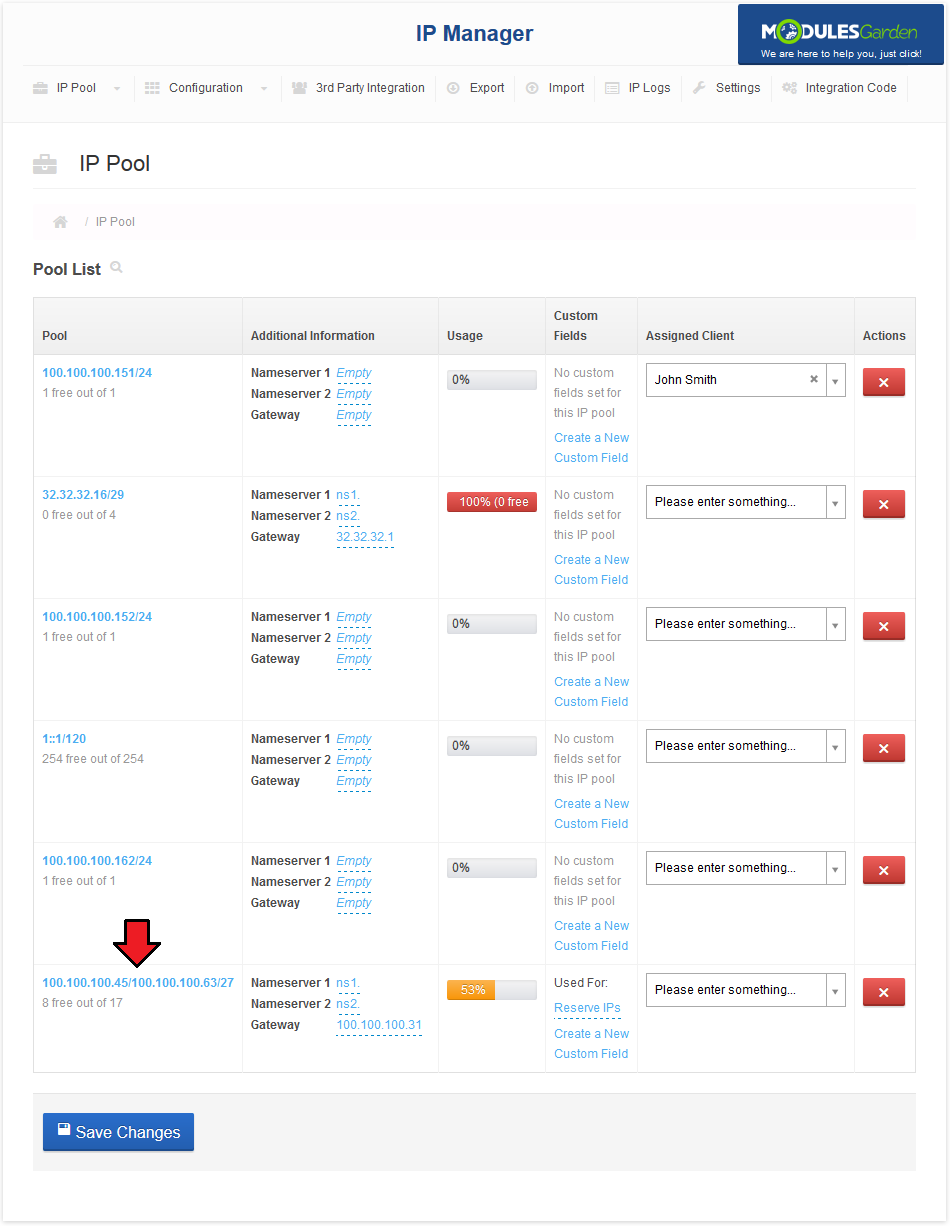Open pool 100.100.100.152/24
Screen dimensions: 950x1226
point(97,617)
